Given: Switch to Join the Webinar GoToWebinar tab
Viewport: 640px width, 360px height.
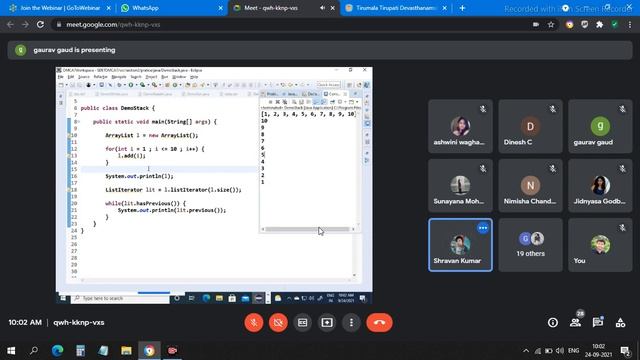Looking at the screenshot, I should click(59, 8).
